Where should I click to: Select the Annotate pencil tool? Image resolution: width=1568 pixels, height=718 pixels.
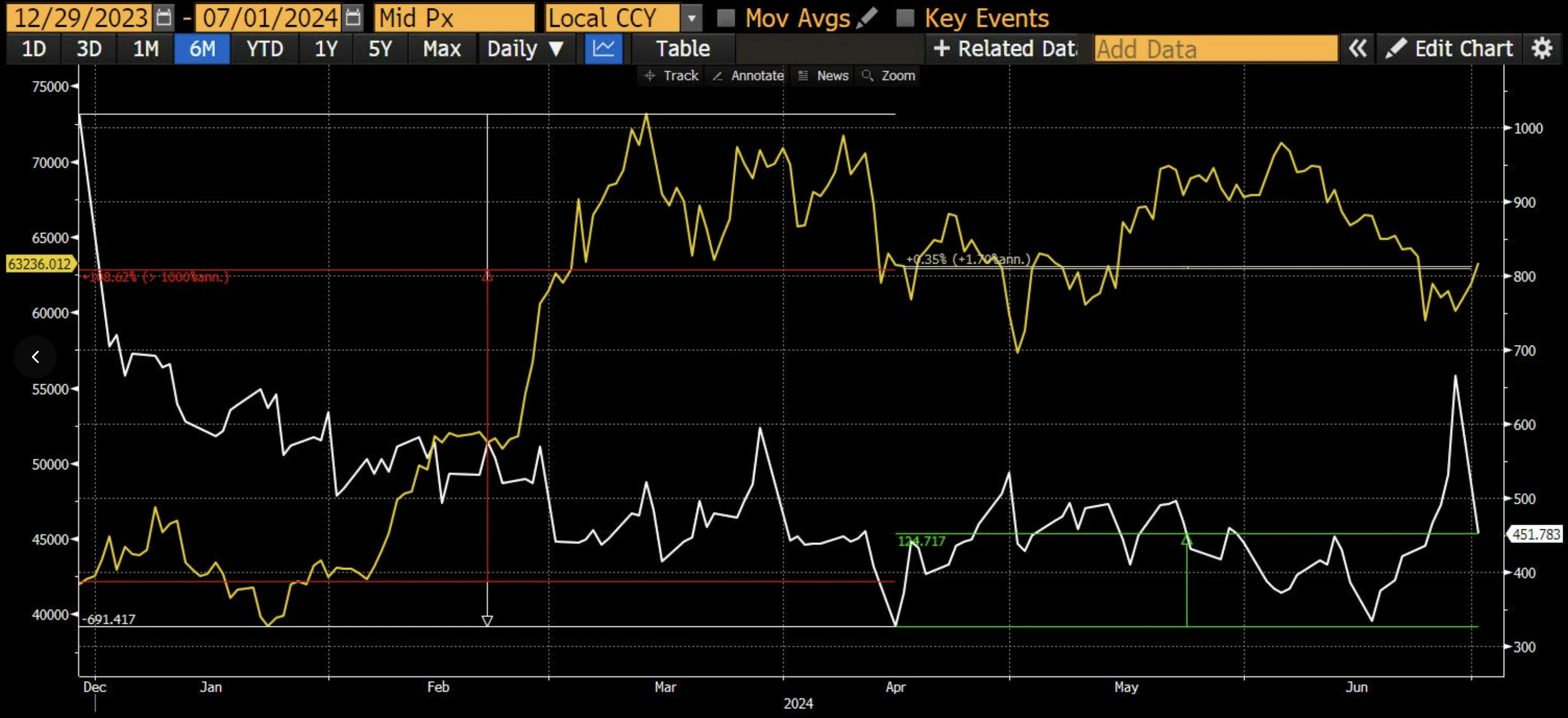pyautogui.click(x=749, y=76)
